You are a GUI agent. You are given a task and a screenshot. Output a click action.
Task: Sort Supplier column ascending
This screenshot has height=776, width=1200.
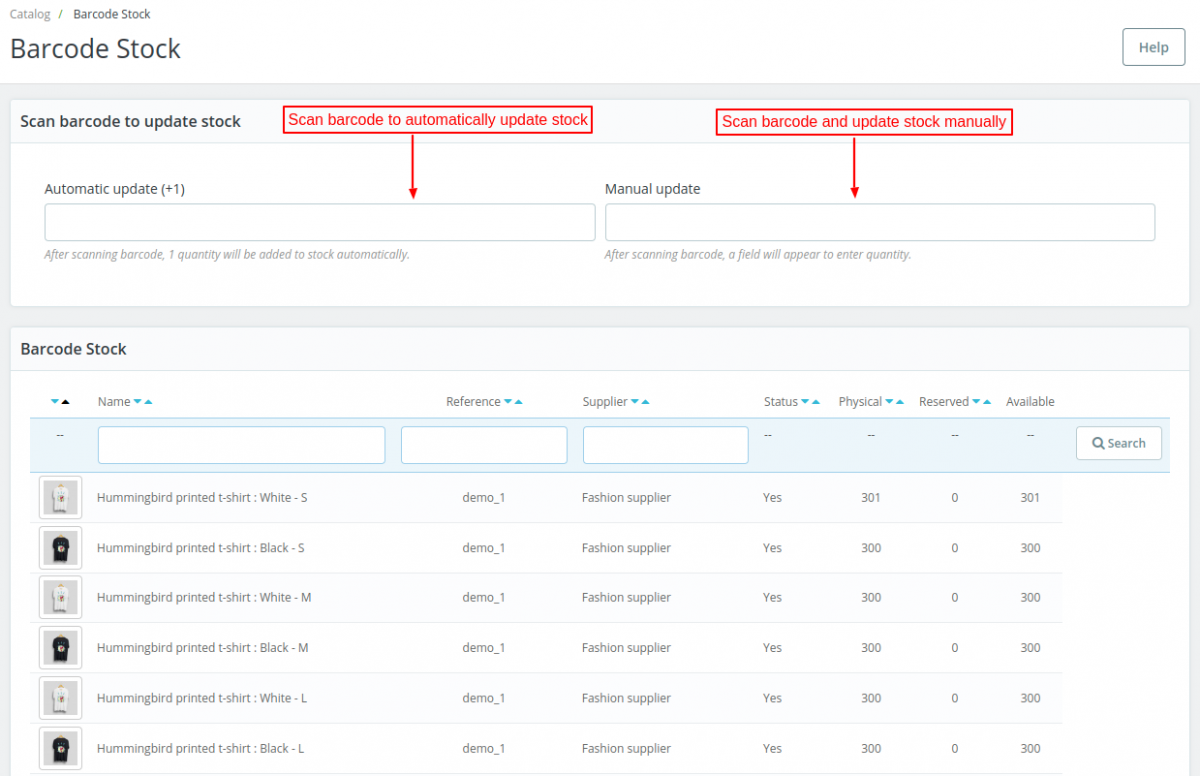coord(645,402)
